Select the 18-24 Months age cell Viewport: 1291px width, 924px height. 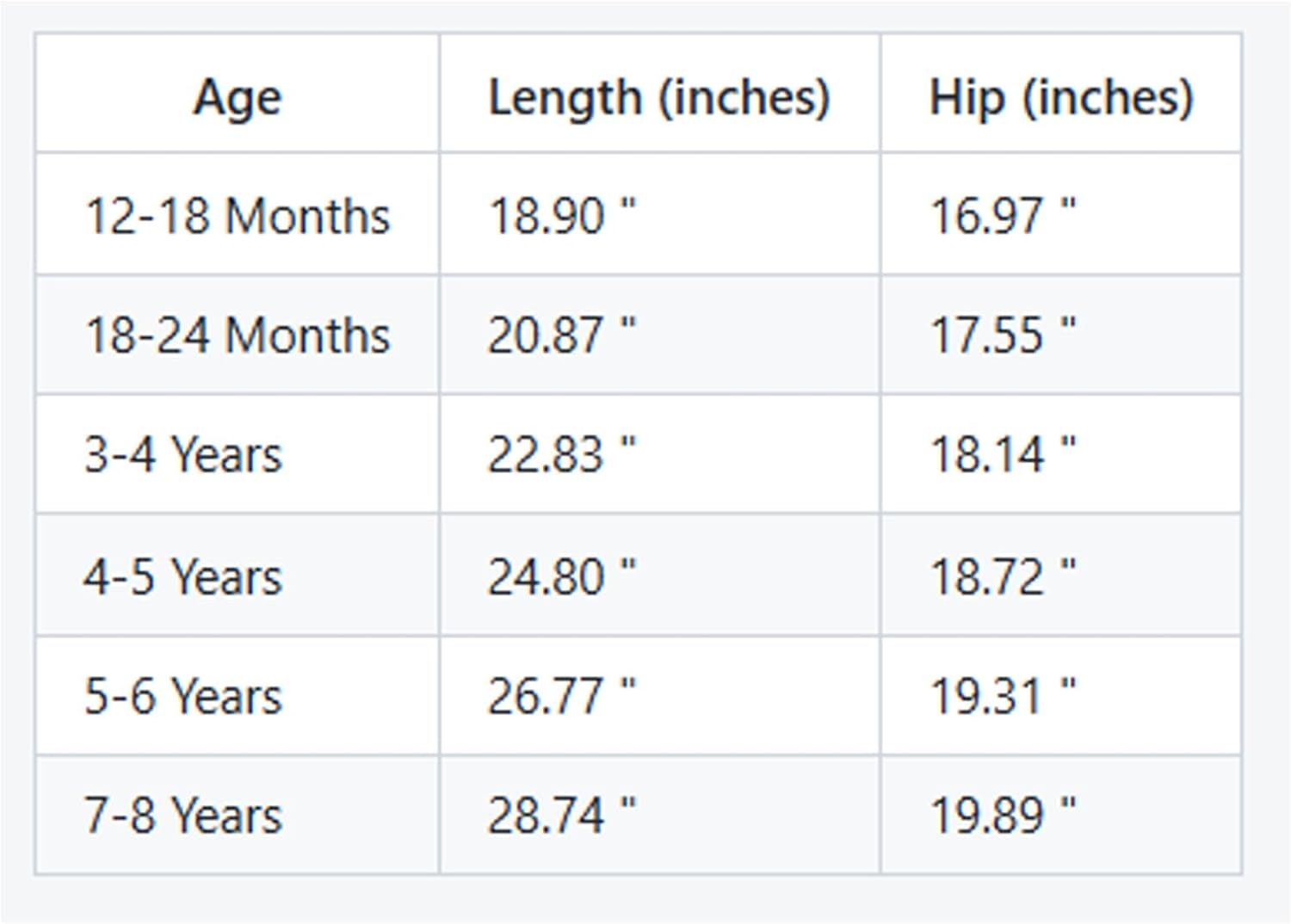(x=238, y=335)
